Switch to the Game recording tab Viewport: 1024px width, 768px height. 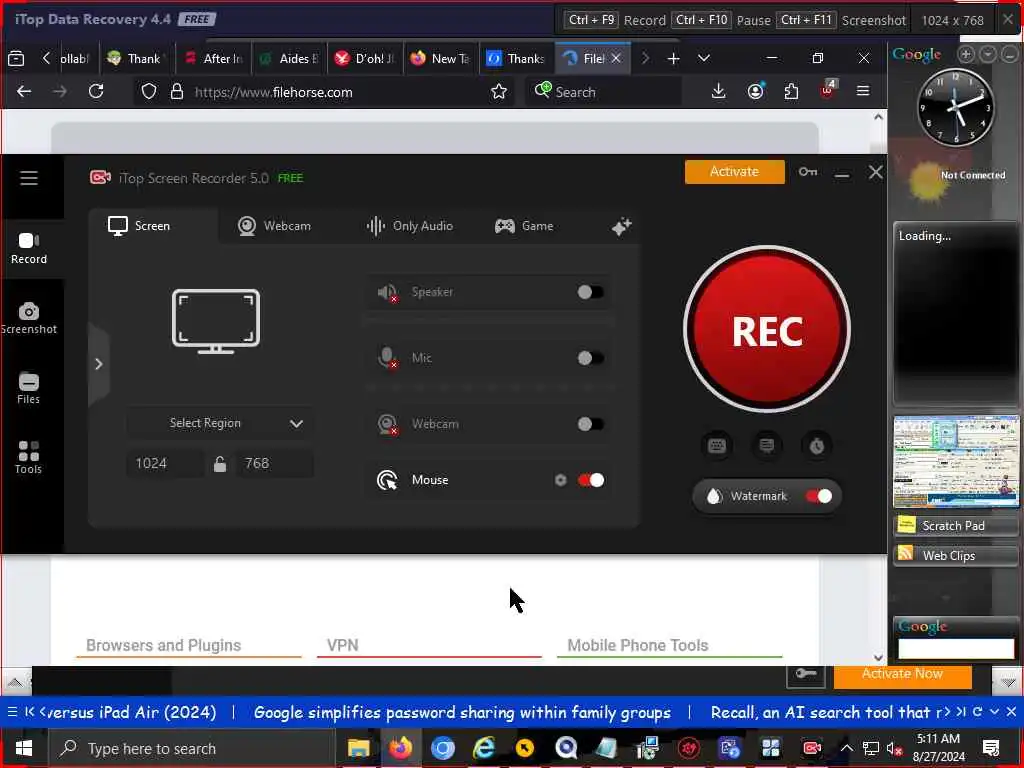point(524,226)
